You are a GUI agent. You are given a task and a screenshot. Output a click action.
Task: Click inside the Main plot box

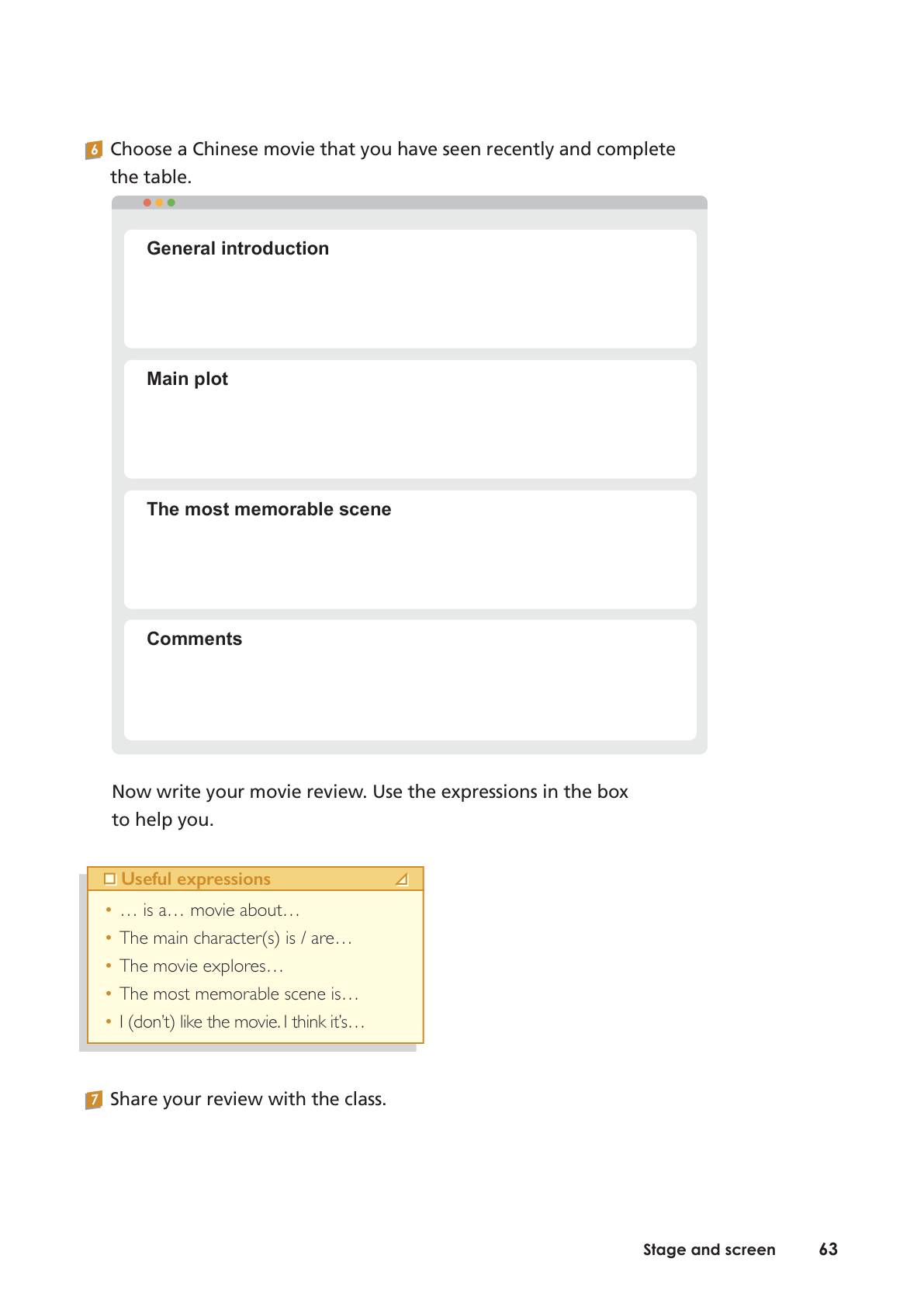pyautogui.click(x=410, y=419)
